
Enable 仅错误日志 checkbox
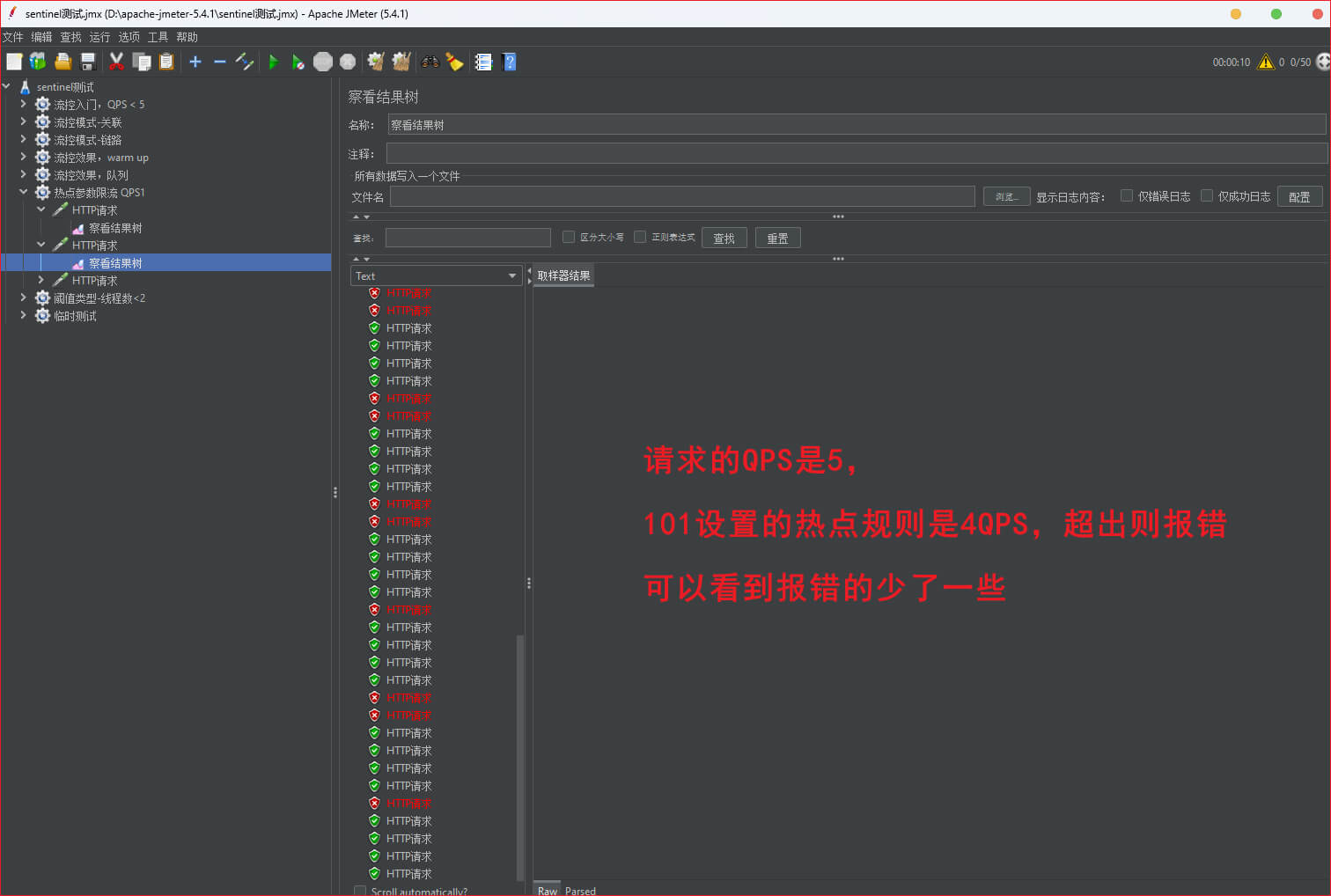click(1126, 195)
